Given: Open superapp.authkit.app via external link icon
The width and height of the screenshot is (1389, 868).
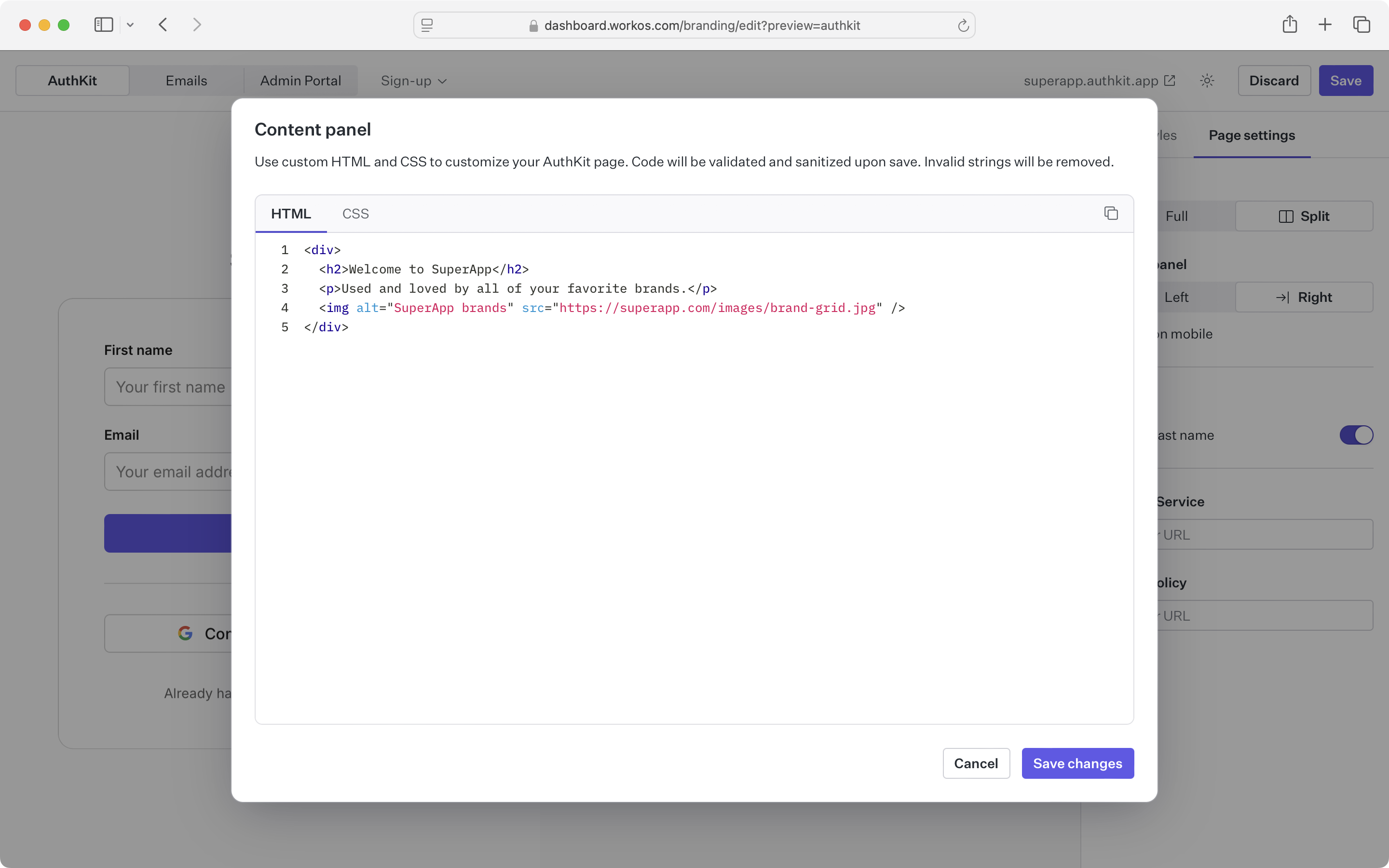Looking at the screenshot, I should pyautogui.click(x=1170, y=81).
